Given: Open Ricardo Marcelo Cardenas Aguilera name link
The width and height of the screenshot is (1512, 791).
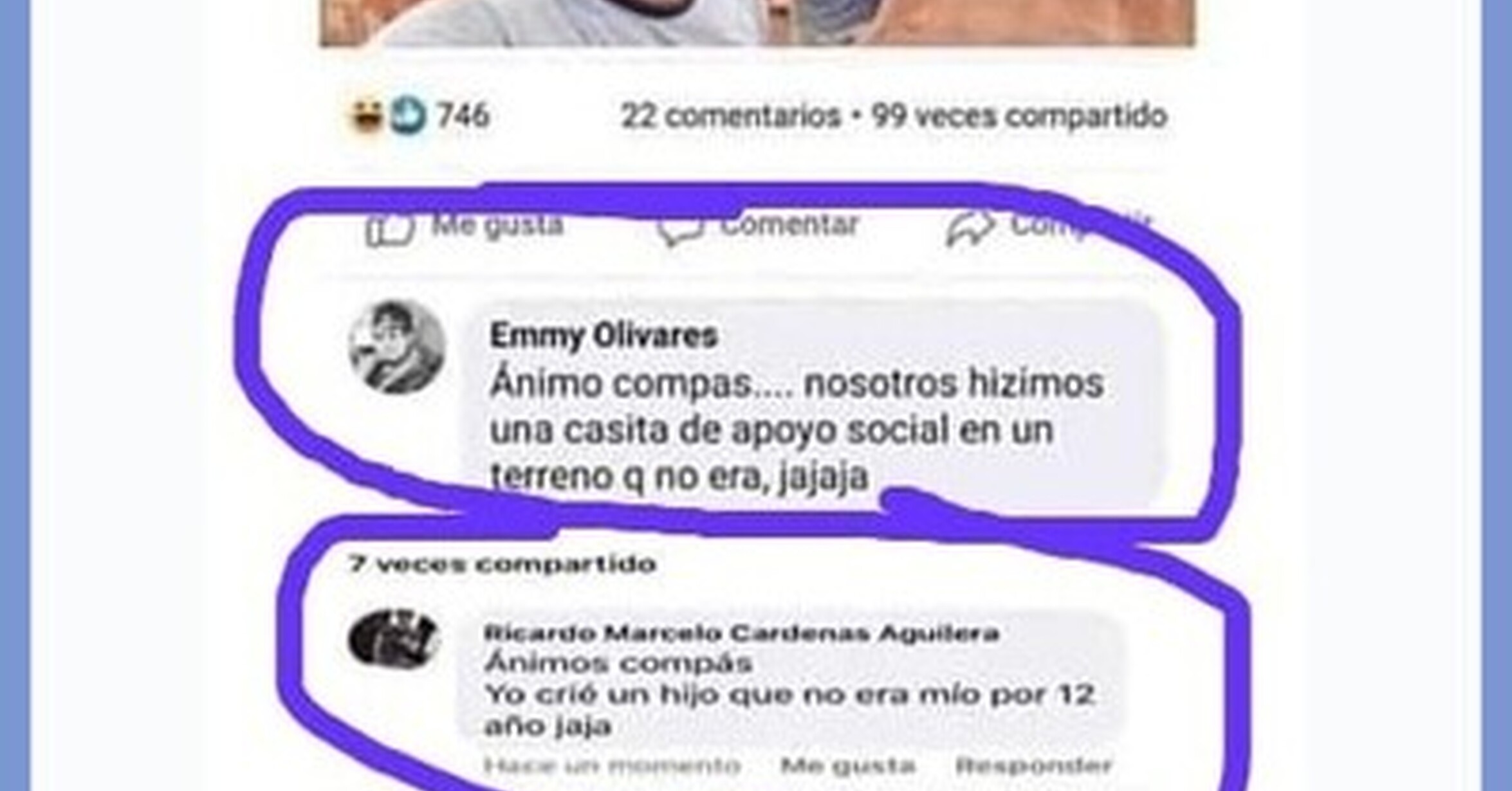Looking at the screenshot, I should (741, 633).
